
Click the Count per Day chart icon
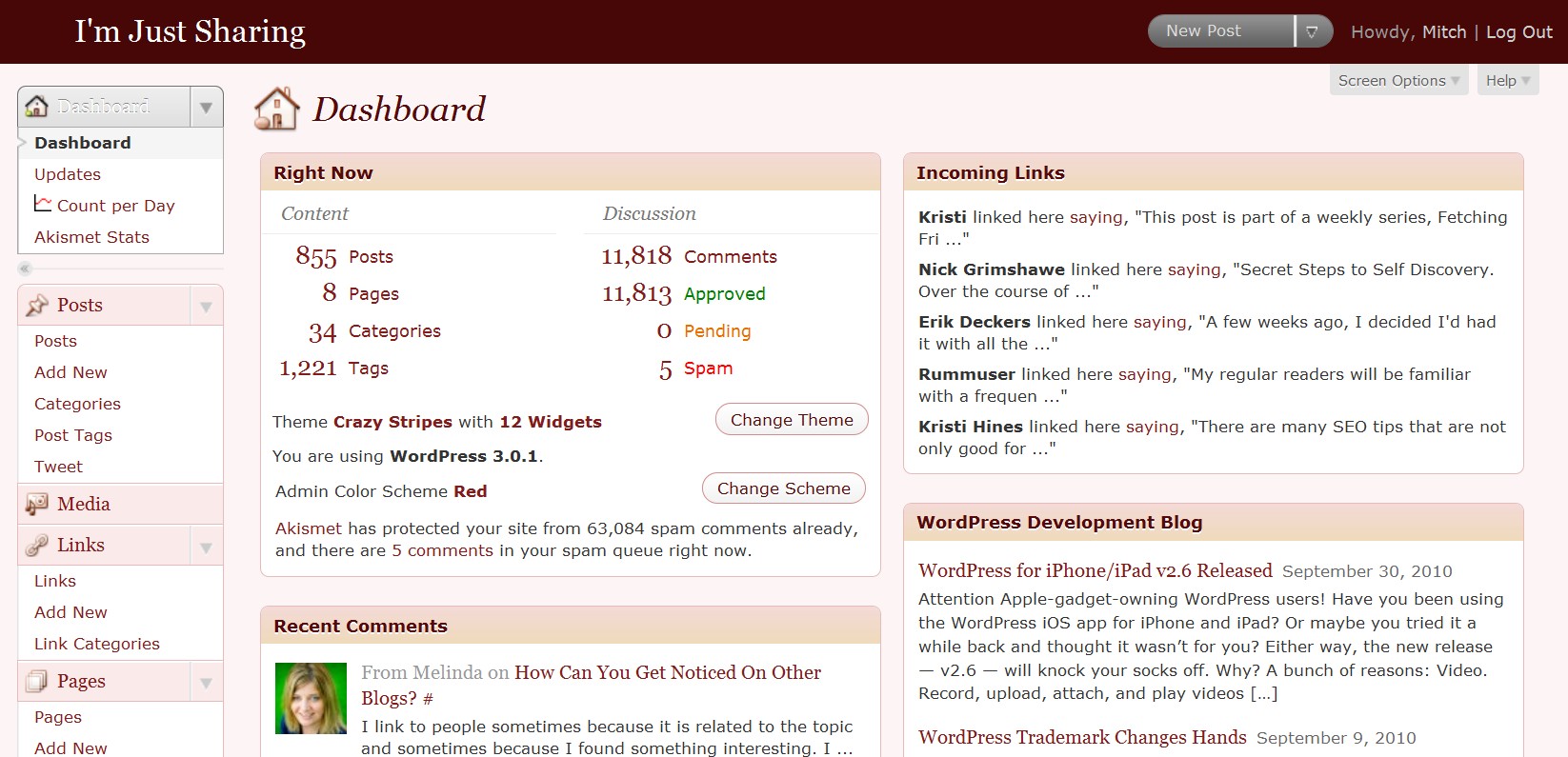pos(43,205)
